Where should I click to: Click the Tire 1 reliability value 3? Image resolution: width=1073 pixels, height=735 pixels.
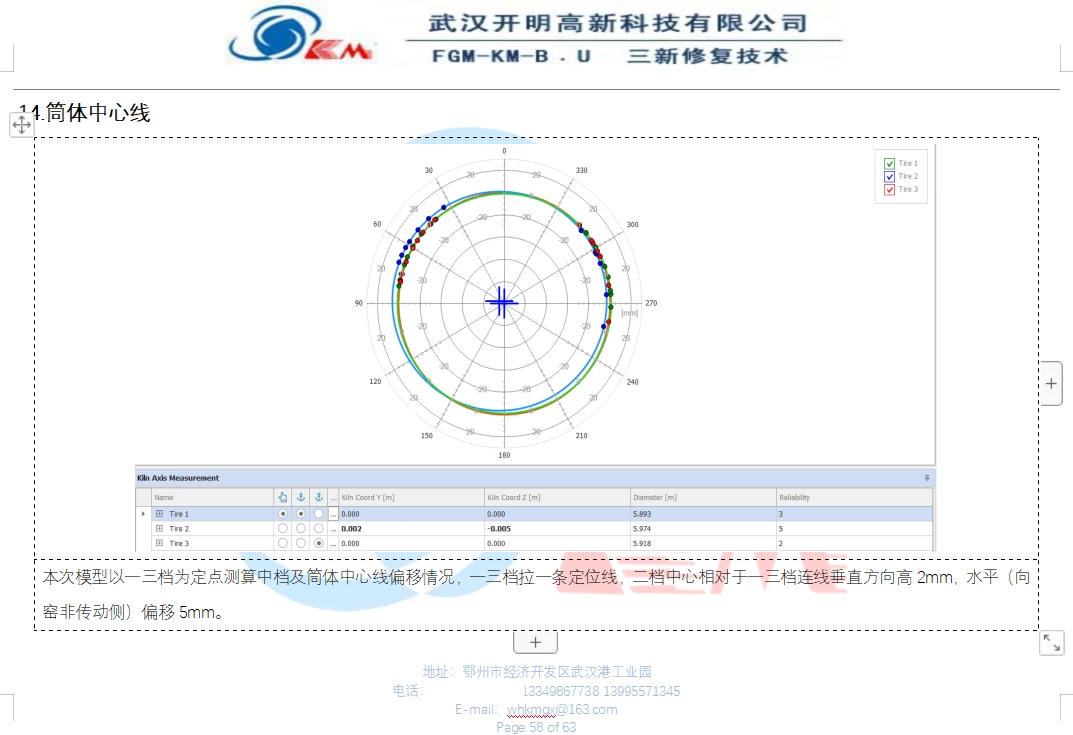[780, 514]
